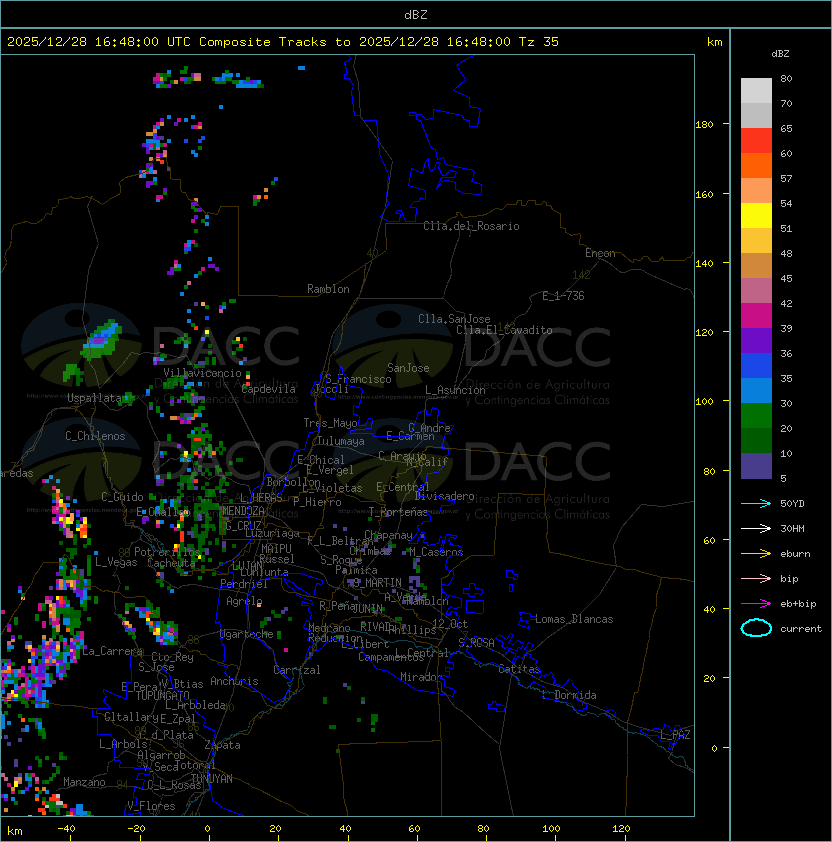
Task: Click the pink bip arrow icon
Action: 756,578
